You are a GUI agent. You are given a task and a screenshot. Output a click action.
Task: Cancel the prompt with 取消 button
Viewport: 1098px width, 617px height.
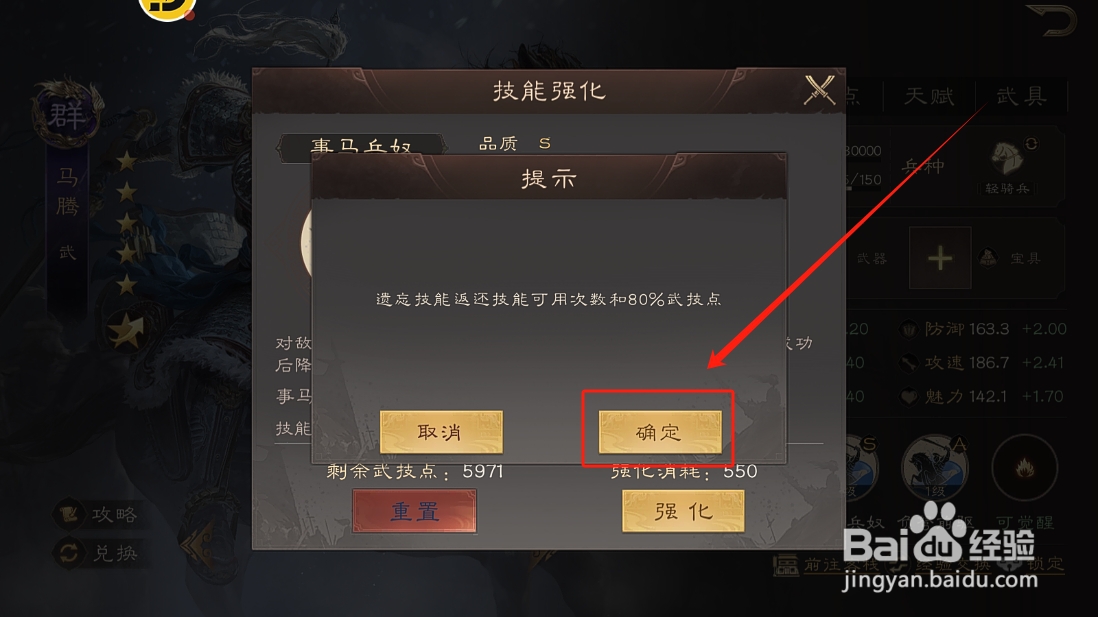pyautogui.click(x=441, y=431)
